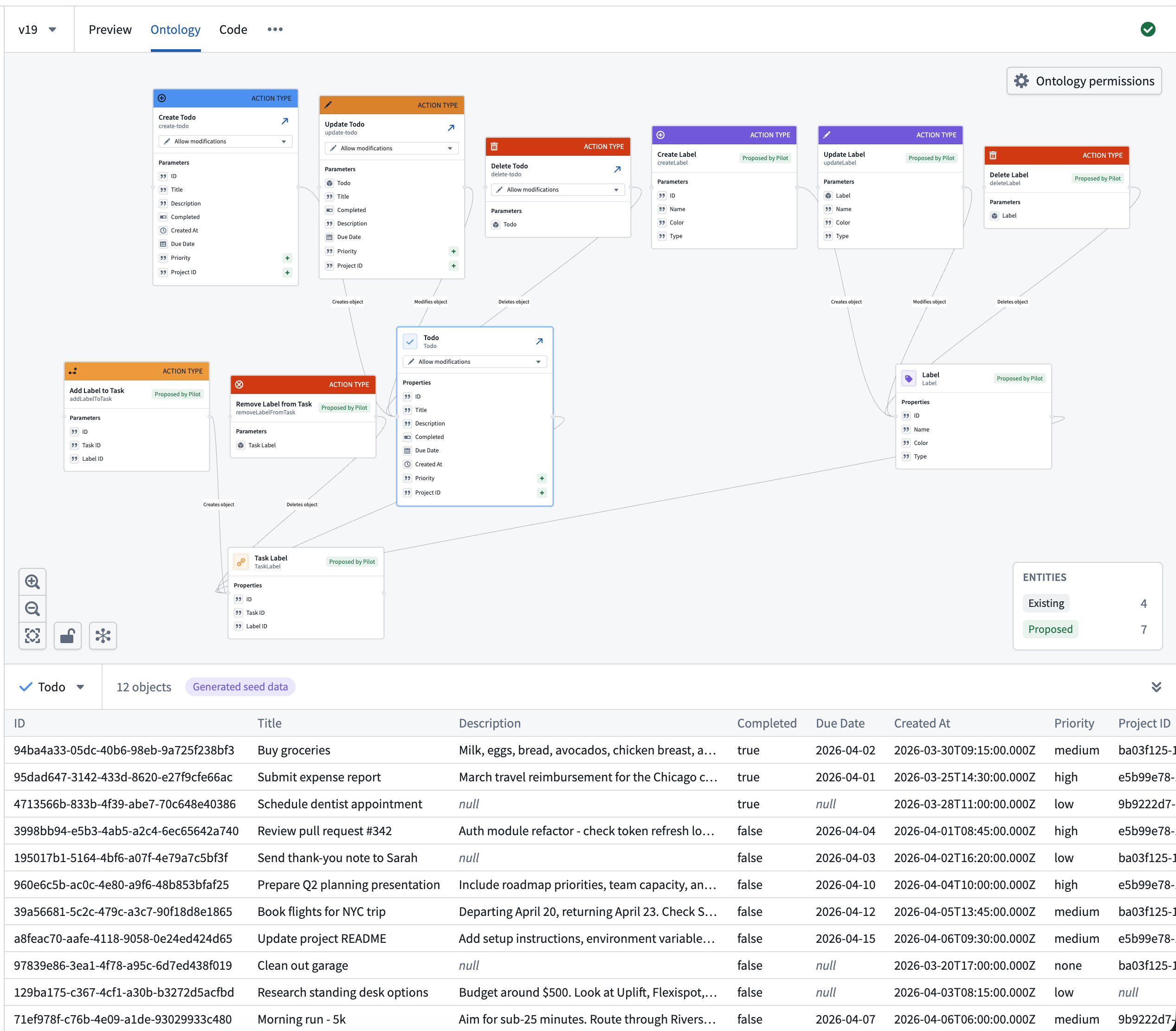Open Allow modifications dropdown on Todo node
1176x1031 pixels.
[x=474, y=361]
